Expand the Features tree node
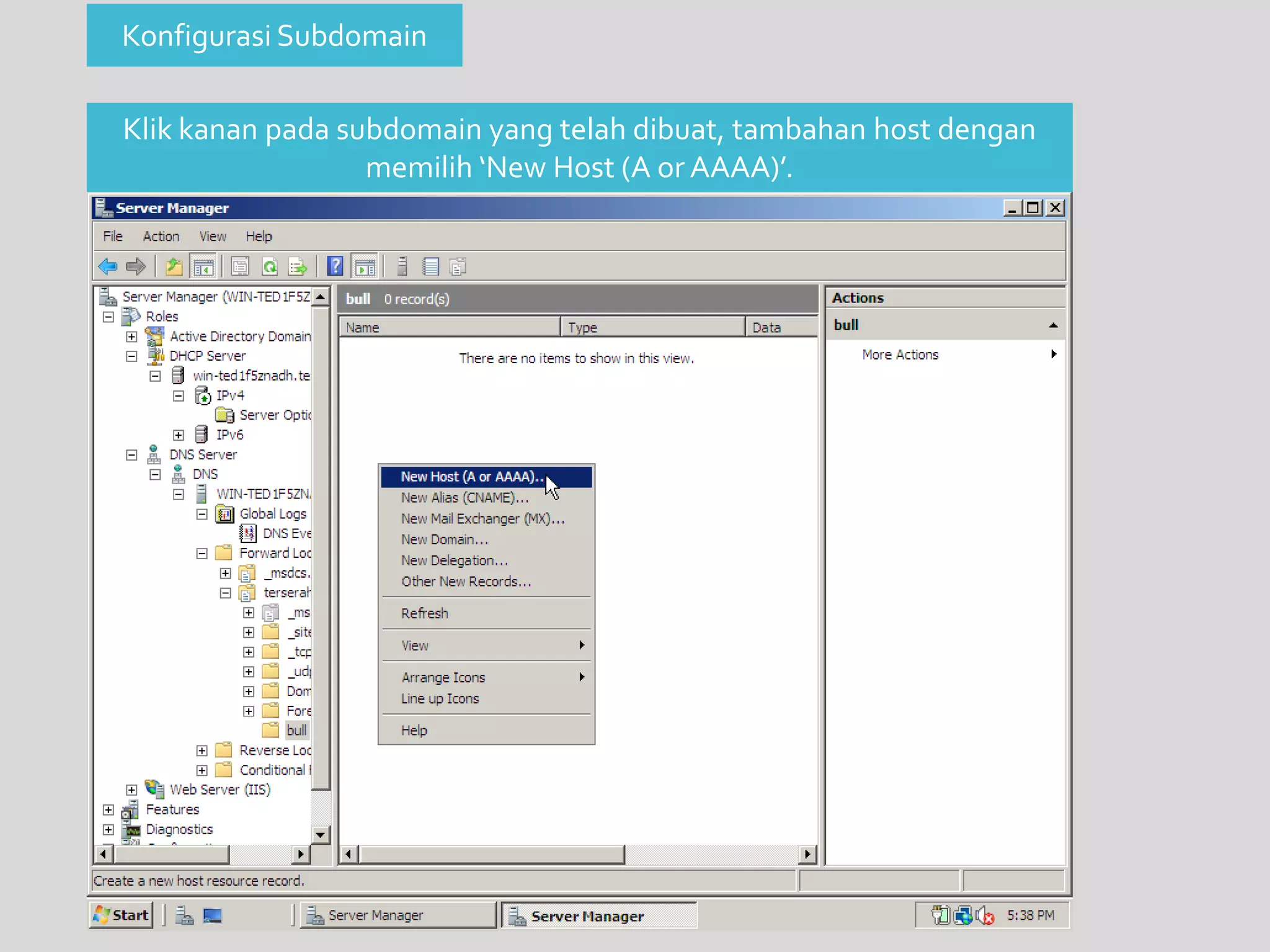This screenshot has height=952, width=1270. coord(109,809)
